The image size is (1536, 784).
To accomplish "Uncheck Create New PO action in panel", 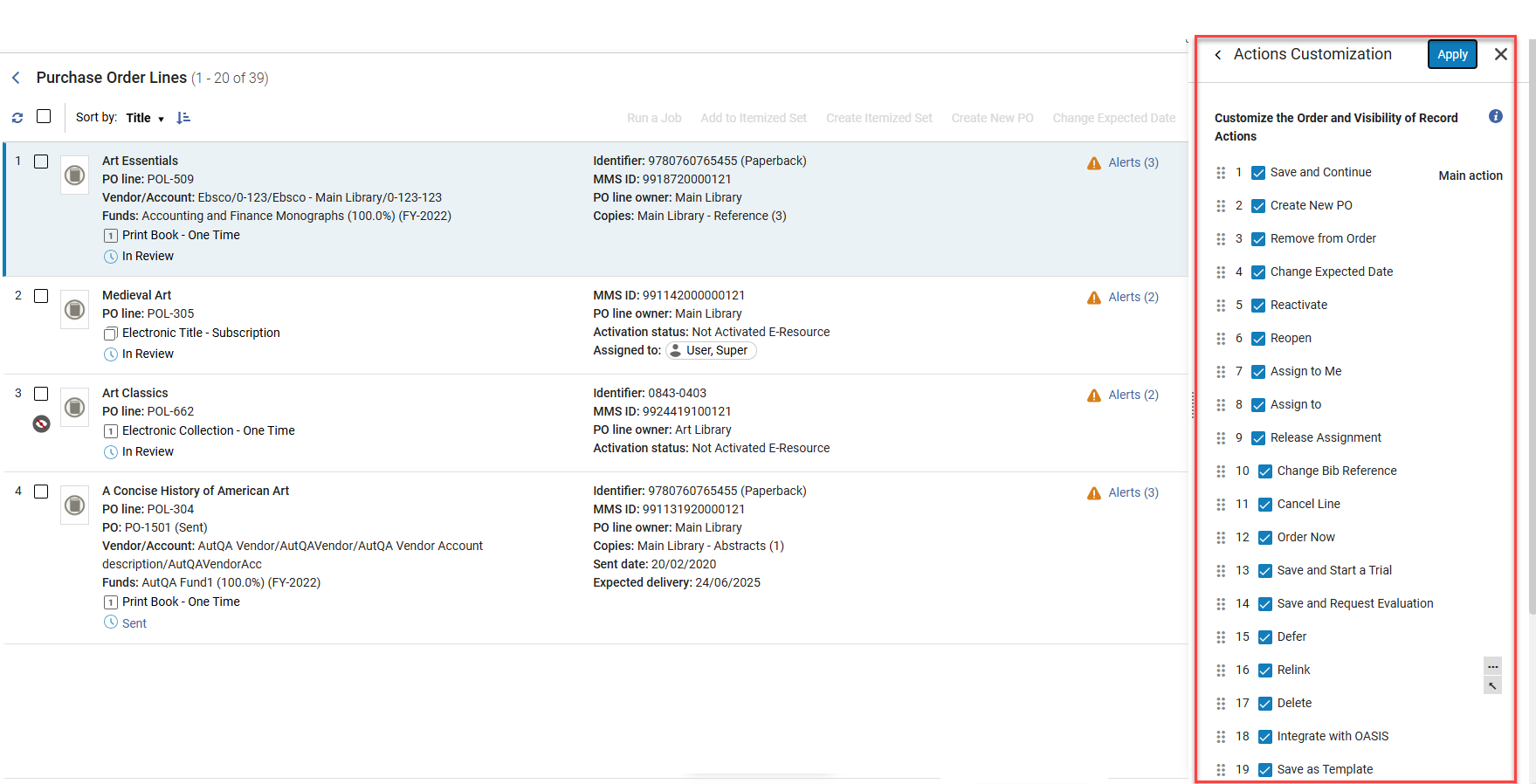I will [1258, 206].
